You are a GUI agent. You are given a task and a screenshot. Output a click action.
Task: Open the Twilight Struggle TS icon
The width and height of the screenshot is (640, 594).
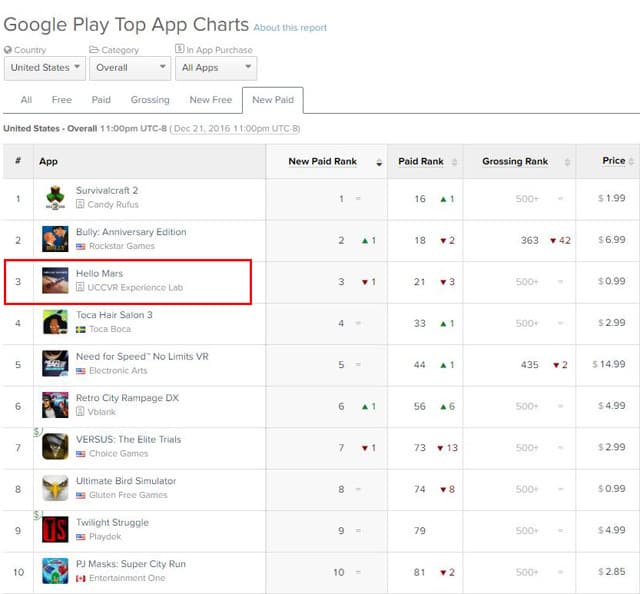[x=55, y=529]
